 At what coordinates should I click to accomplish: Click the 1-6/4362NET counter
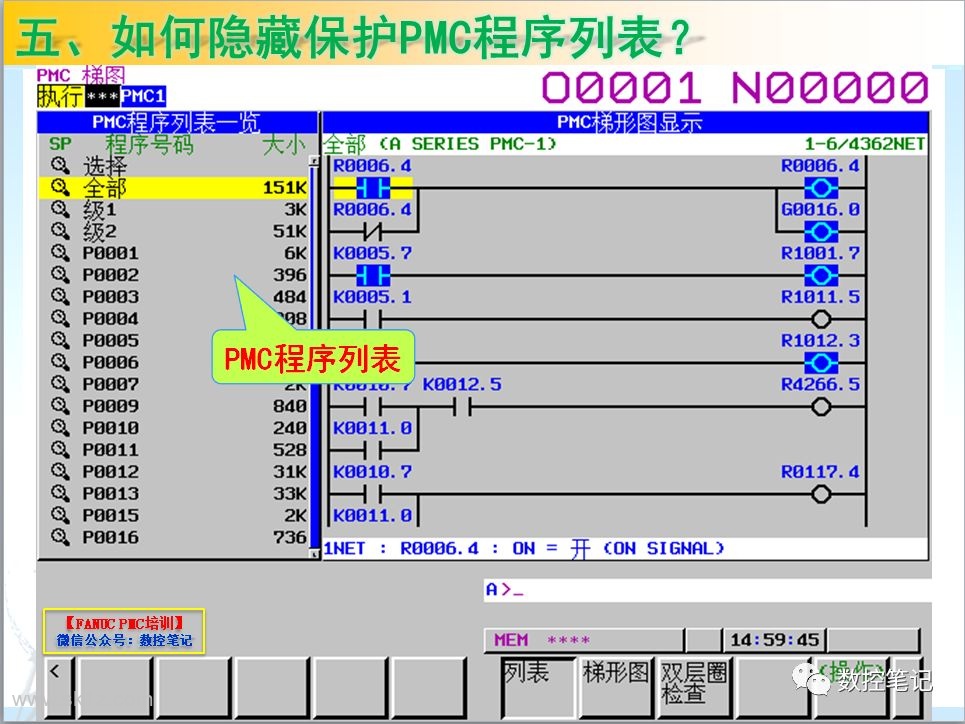pos(864,144)
